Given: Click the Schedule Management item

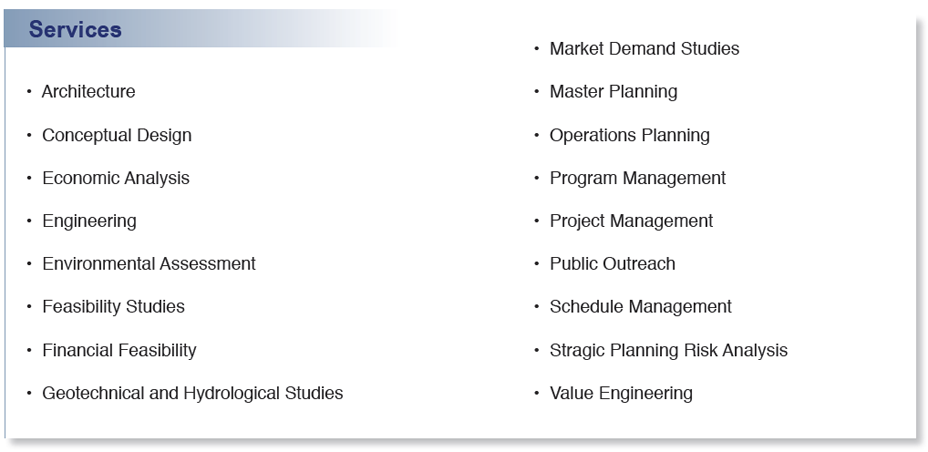Looking at the screenshot, I should point(640,307).
